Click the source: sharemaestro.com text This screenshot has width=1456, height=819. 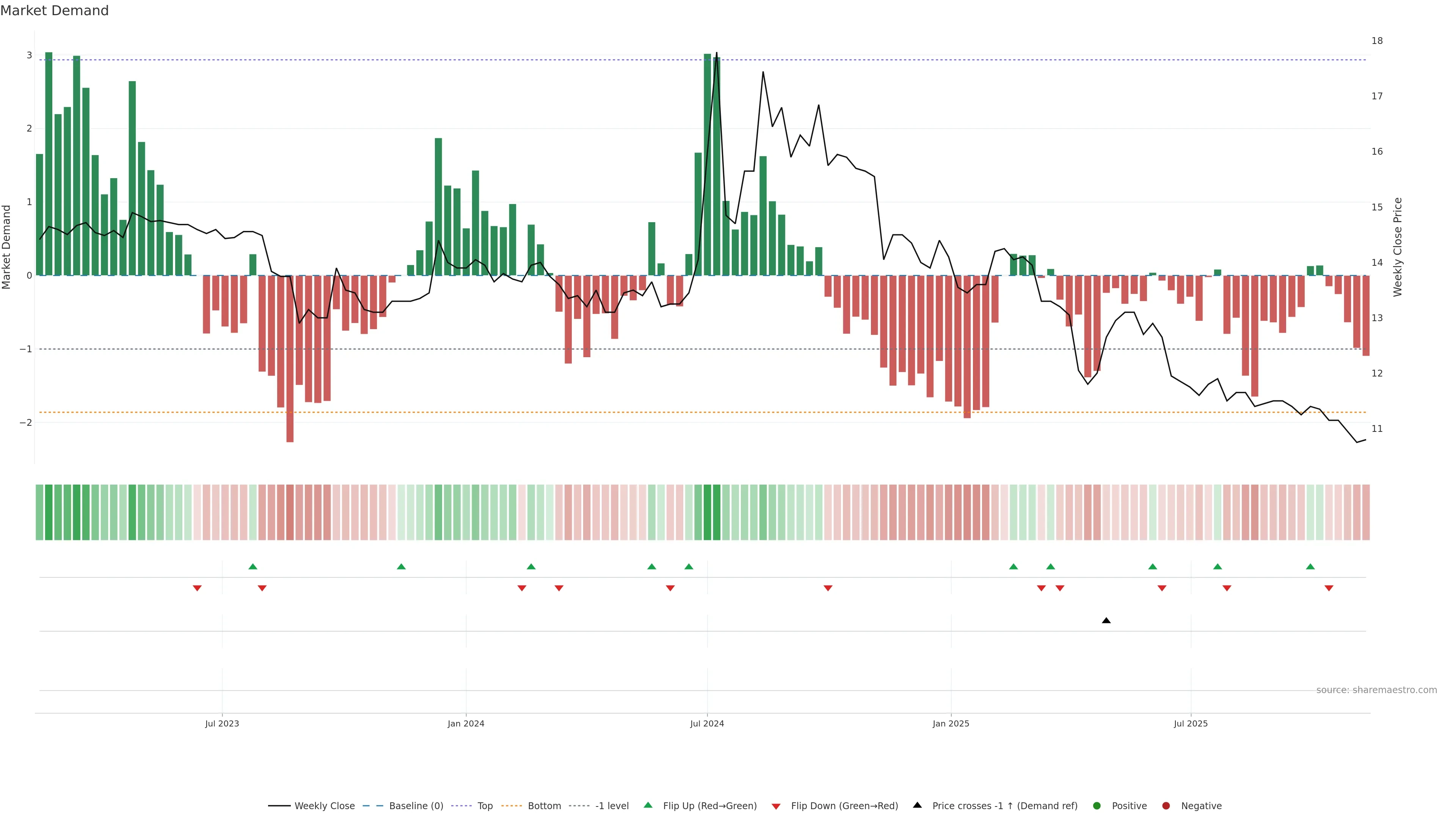coord(1376,690)
